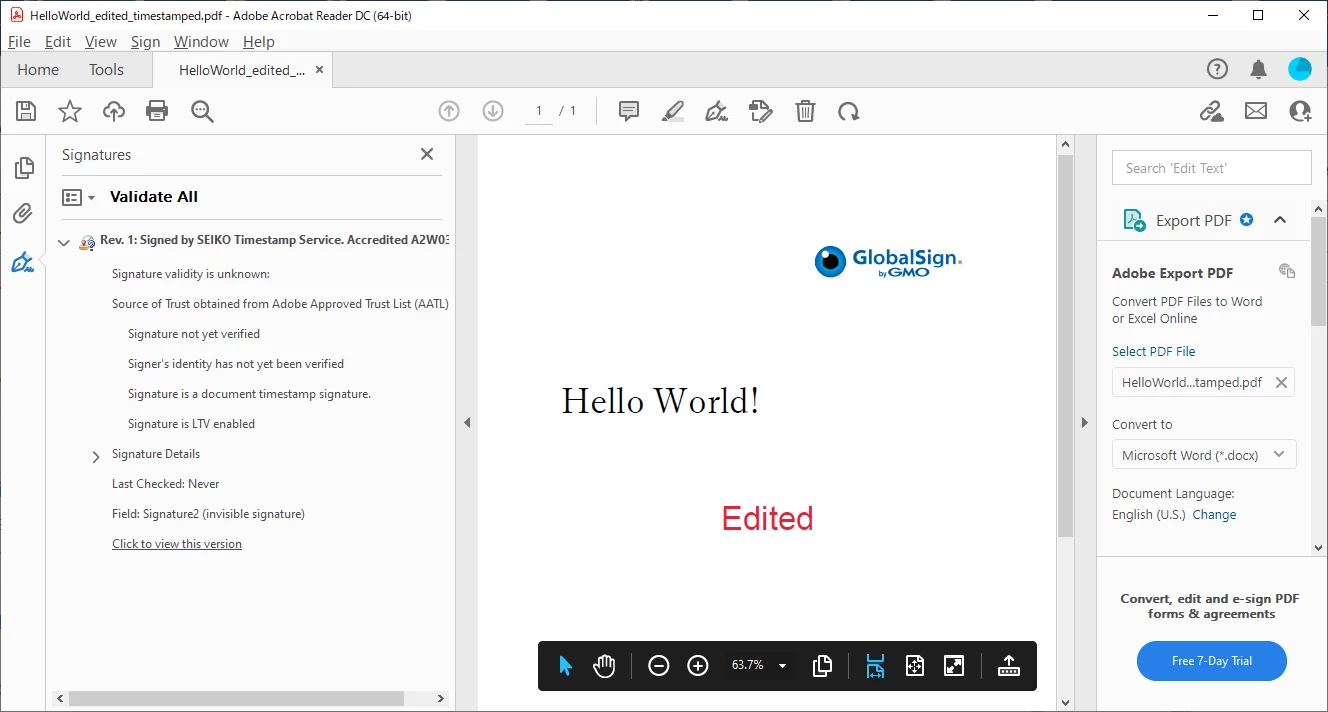1328x712 pixels.
Task: Share a link using the chain icon
Action: (x=1212, y=111)
